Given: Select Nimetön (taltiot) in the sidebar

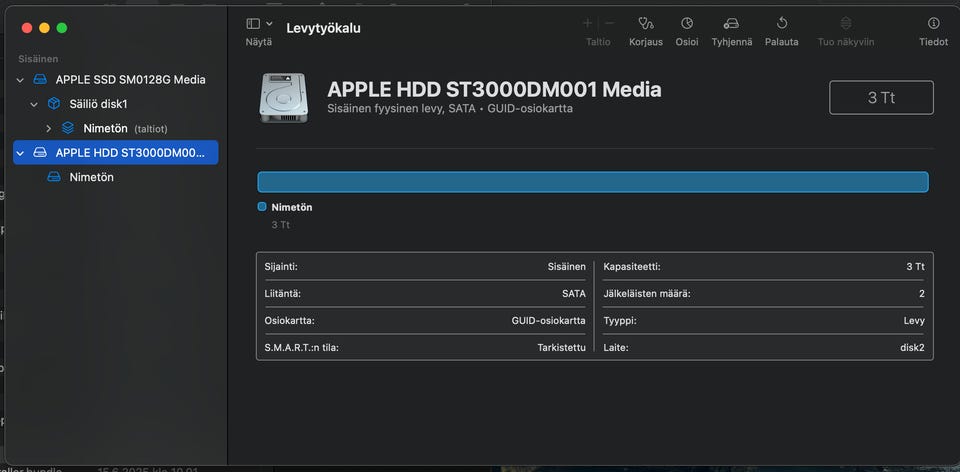Looking at the screenshot, I should [x=126, y=129].
